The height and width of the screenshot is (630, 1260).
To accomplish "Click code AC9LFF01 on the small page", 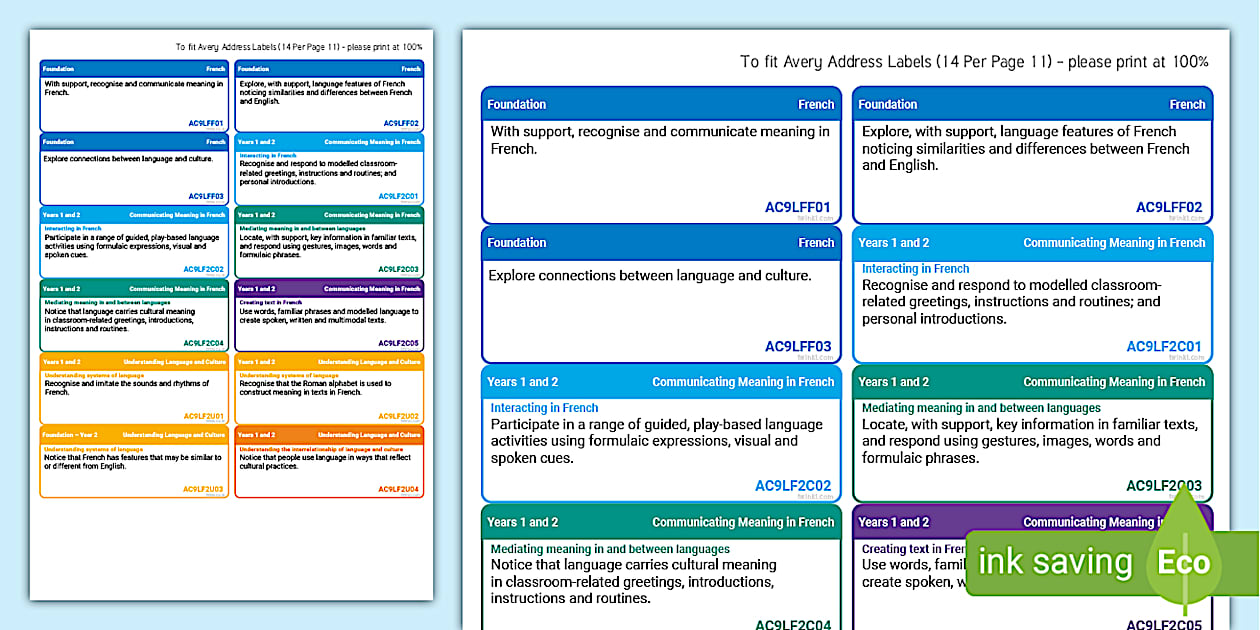I will click(207, 123).
